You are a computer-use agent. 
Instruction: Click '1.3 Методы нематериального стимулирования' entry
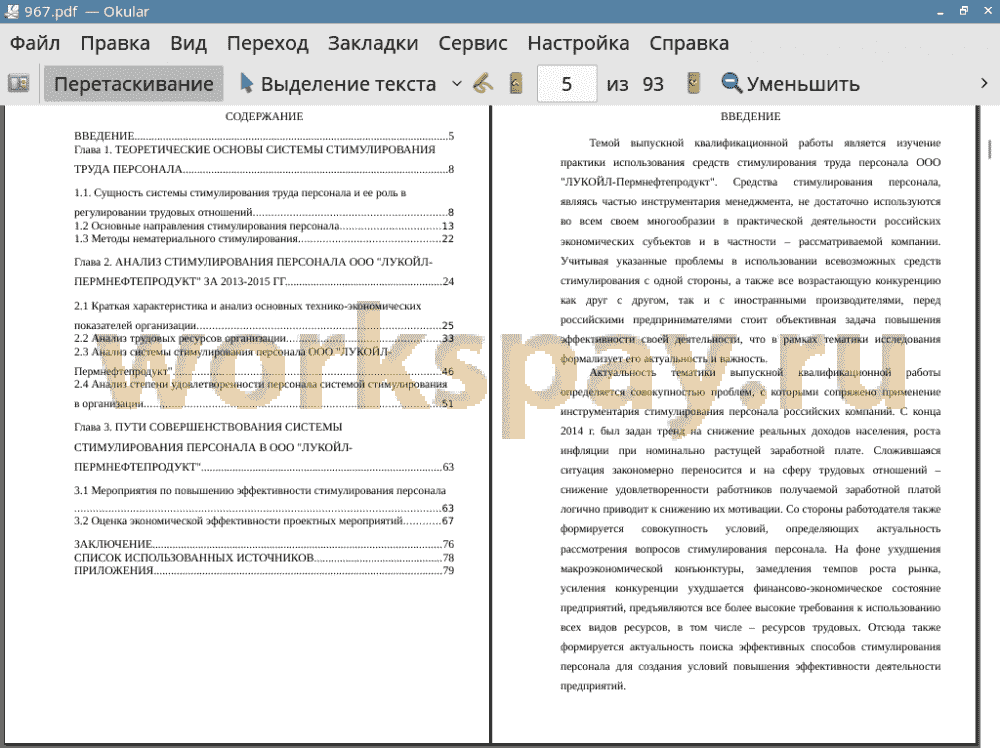(264, 238)
